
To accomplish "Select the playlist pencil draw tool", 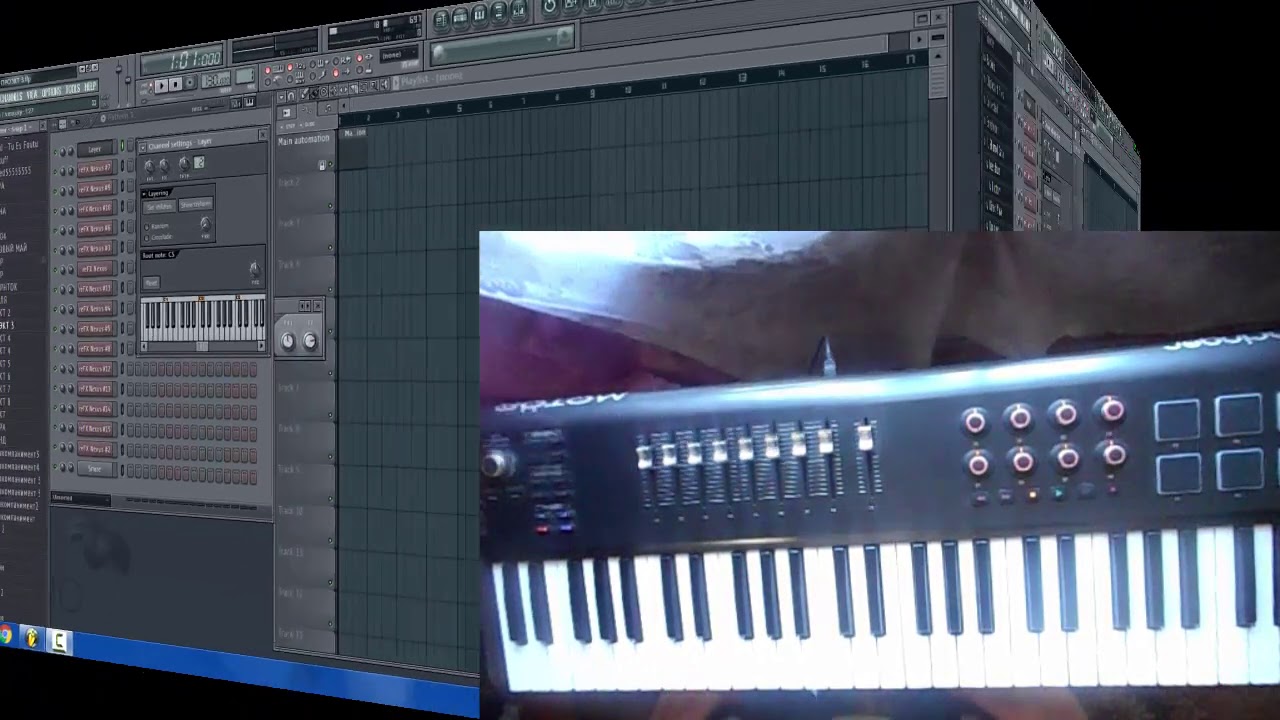I will point(303,94).
